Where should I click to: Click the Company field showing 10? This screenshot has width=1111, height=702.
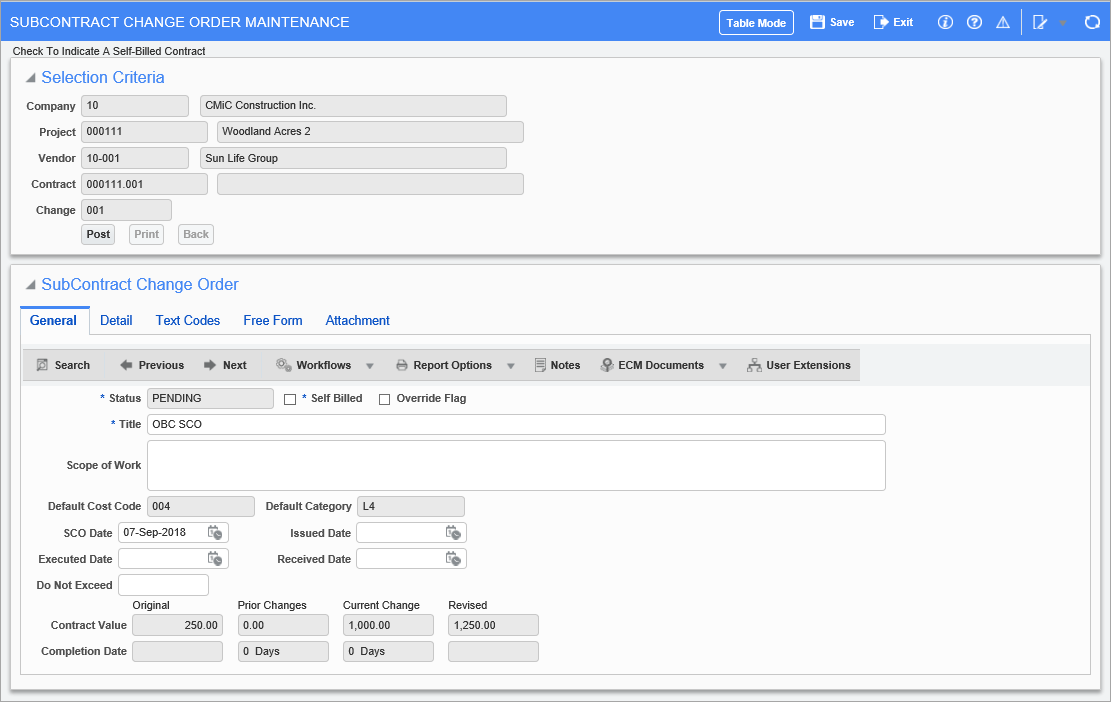click(x=135, y=106)
